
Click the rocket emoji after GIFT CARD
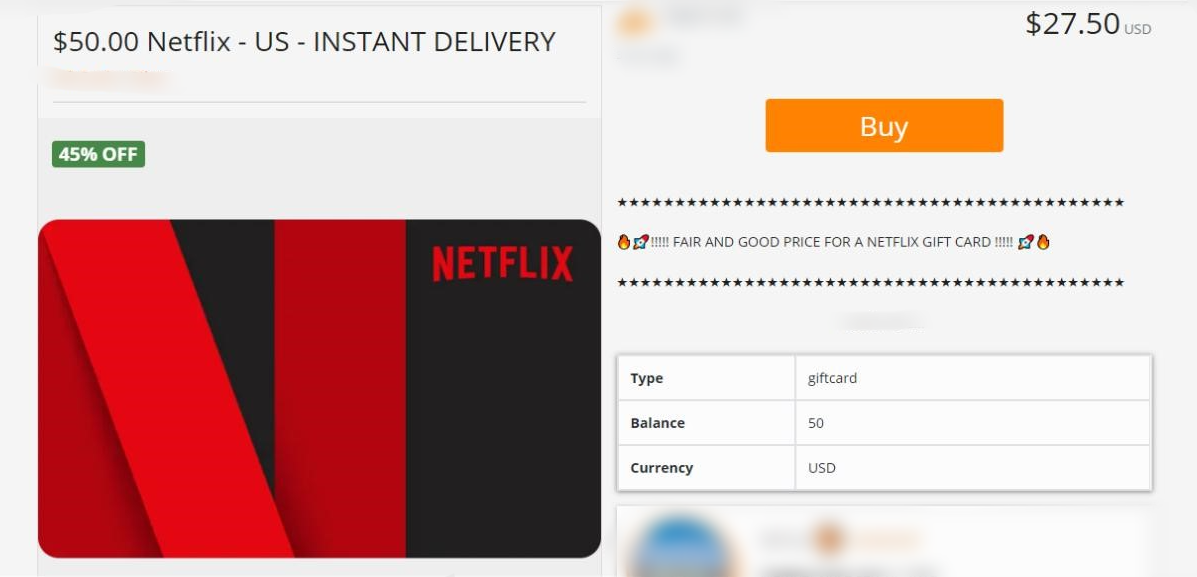[x=1026, y=243]
